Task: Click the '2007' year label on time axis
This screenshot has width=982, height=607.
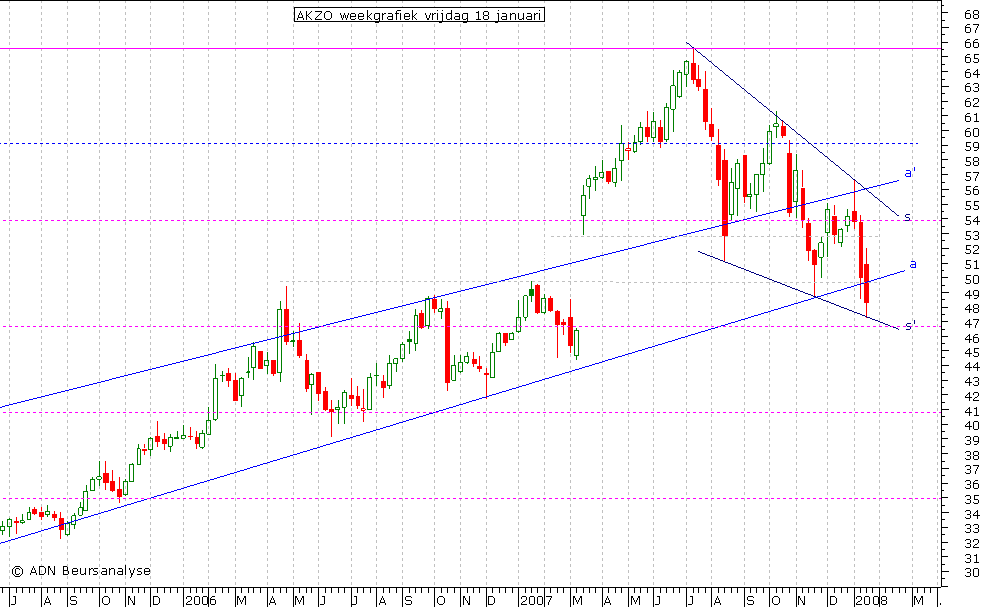Action: (x=537, y=601)
